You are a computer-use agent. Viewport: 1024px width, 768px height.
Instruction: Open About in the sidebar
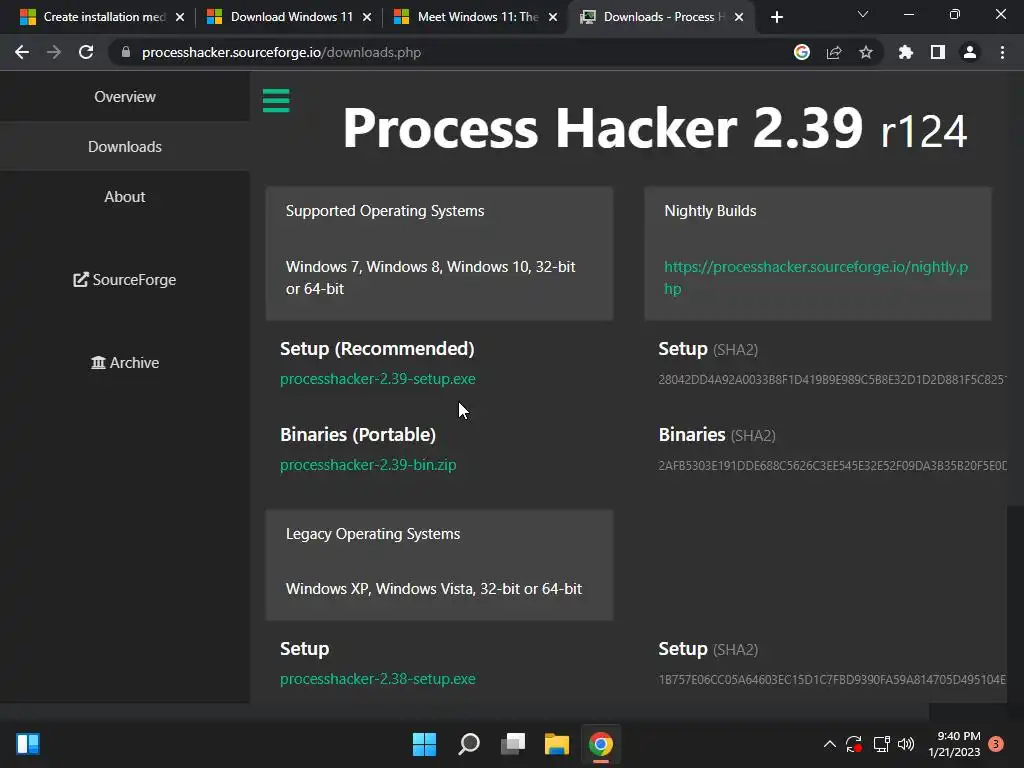coord(125,197)
